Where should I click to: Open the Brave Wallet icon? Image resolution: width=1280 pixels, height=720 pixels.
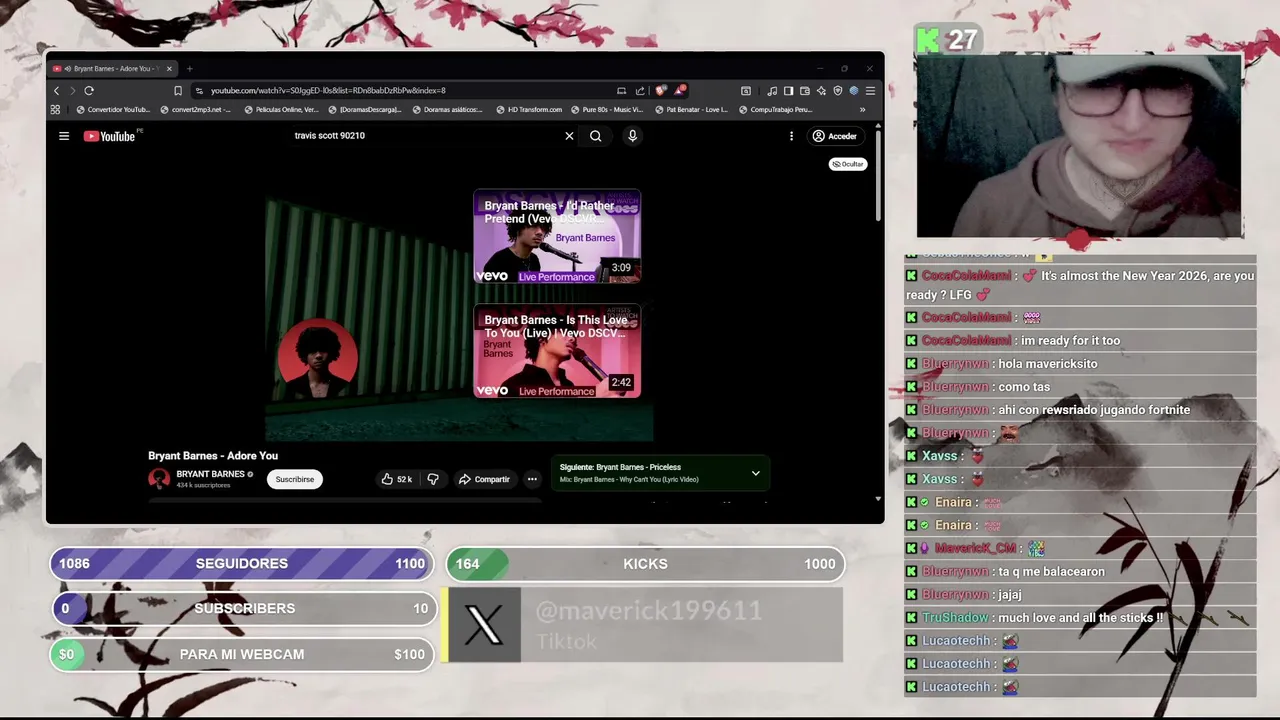coord(804,90)
